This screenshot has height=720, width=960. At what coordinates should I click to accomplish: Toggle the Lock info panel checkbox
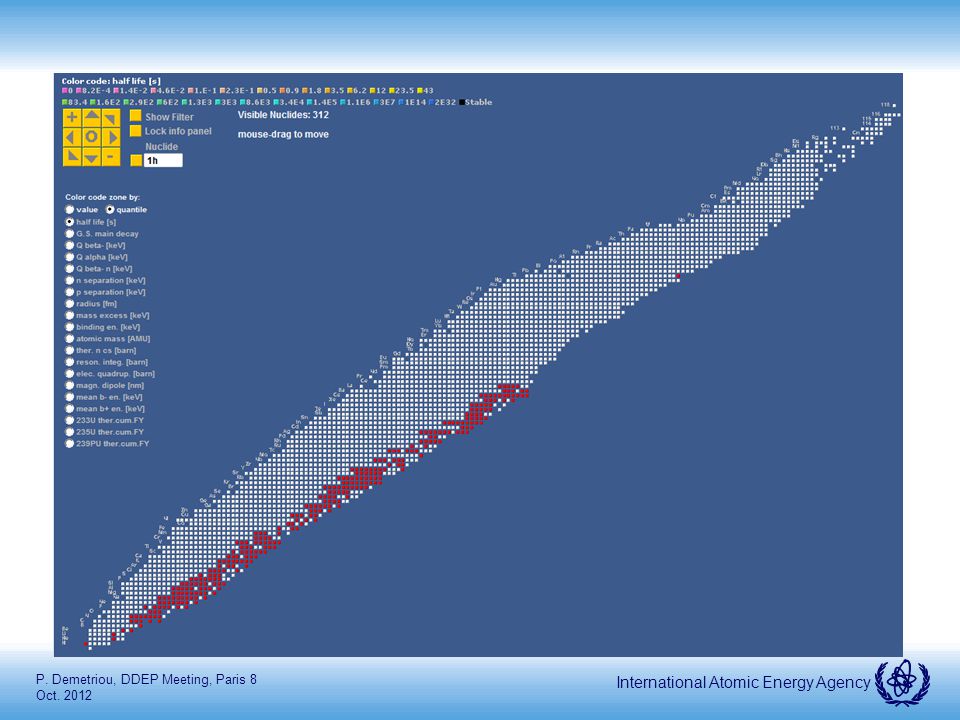(136, 130)
